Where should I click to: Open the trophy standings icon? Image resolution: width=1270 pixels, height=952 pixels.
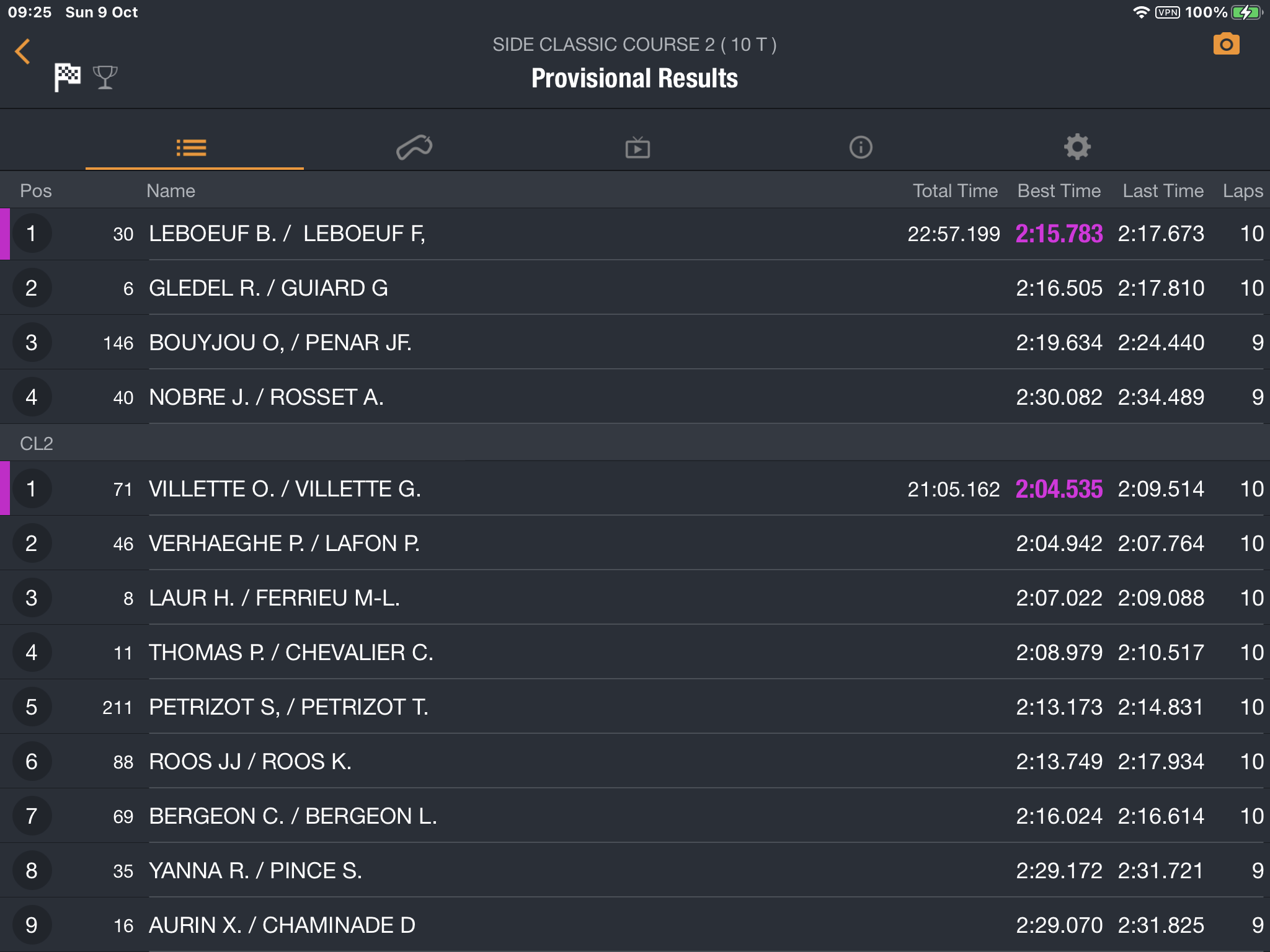coord(105,77)
